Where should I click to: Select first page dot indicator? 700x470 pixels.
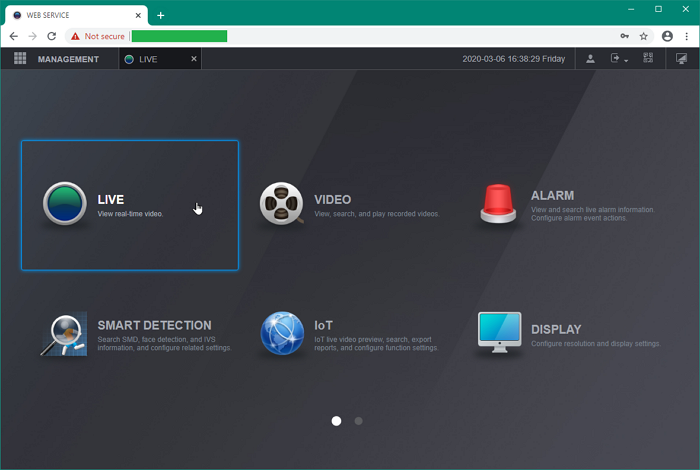[336, 421]
